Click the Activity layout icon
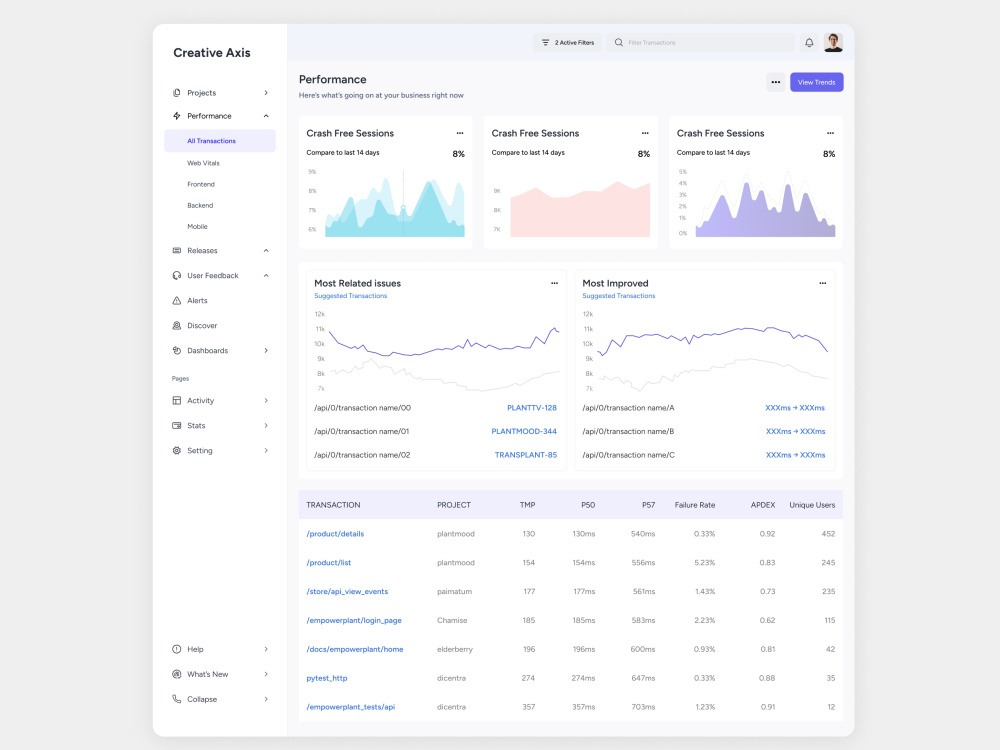 coord(177,401)
